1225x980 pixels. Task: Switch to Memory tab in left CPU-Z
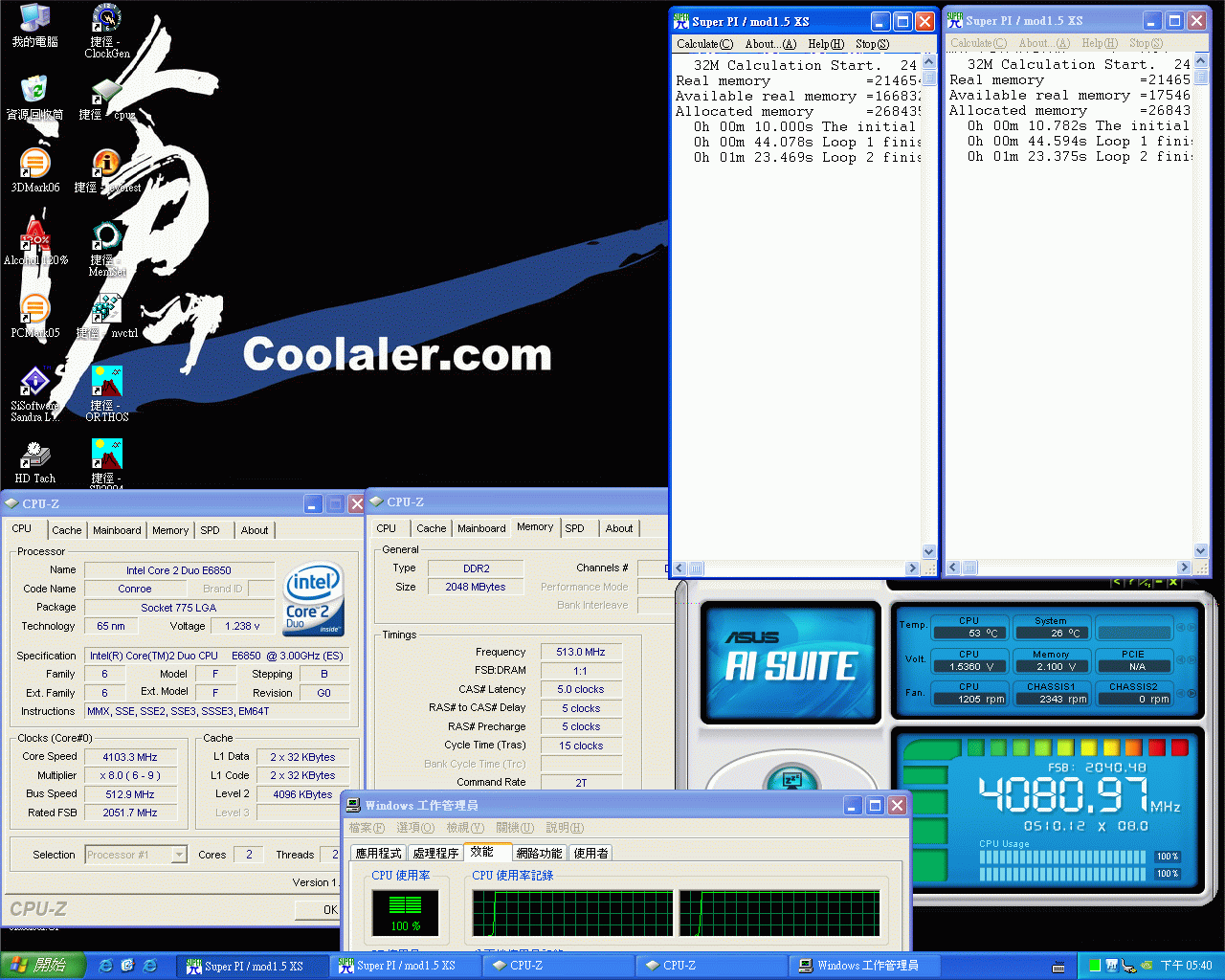coord(170,530)
